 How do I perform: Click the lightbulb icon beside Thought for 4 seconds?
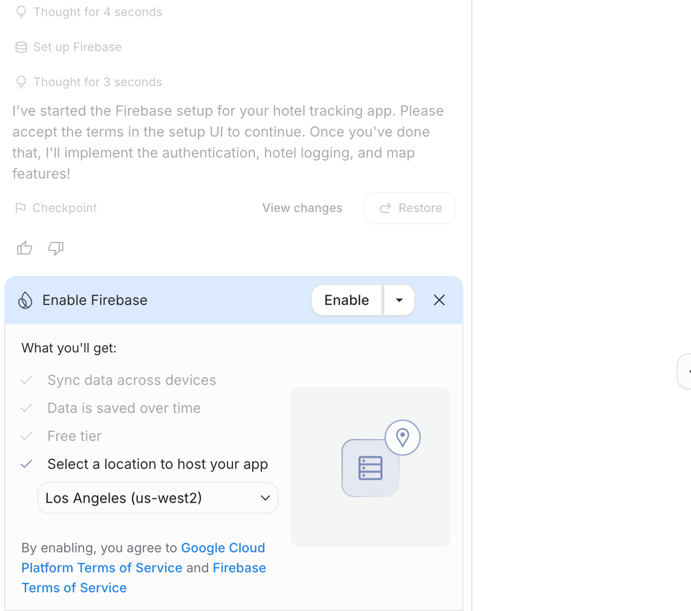tap(21, 12)
